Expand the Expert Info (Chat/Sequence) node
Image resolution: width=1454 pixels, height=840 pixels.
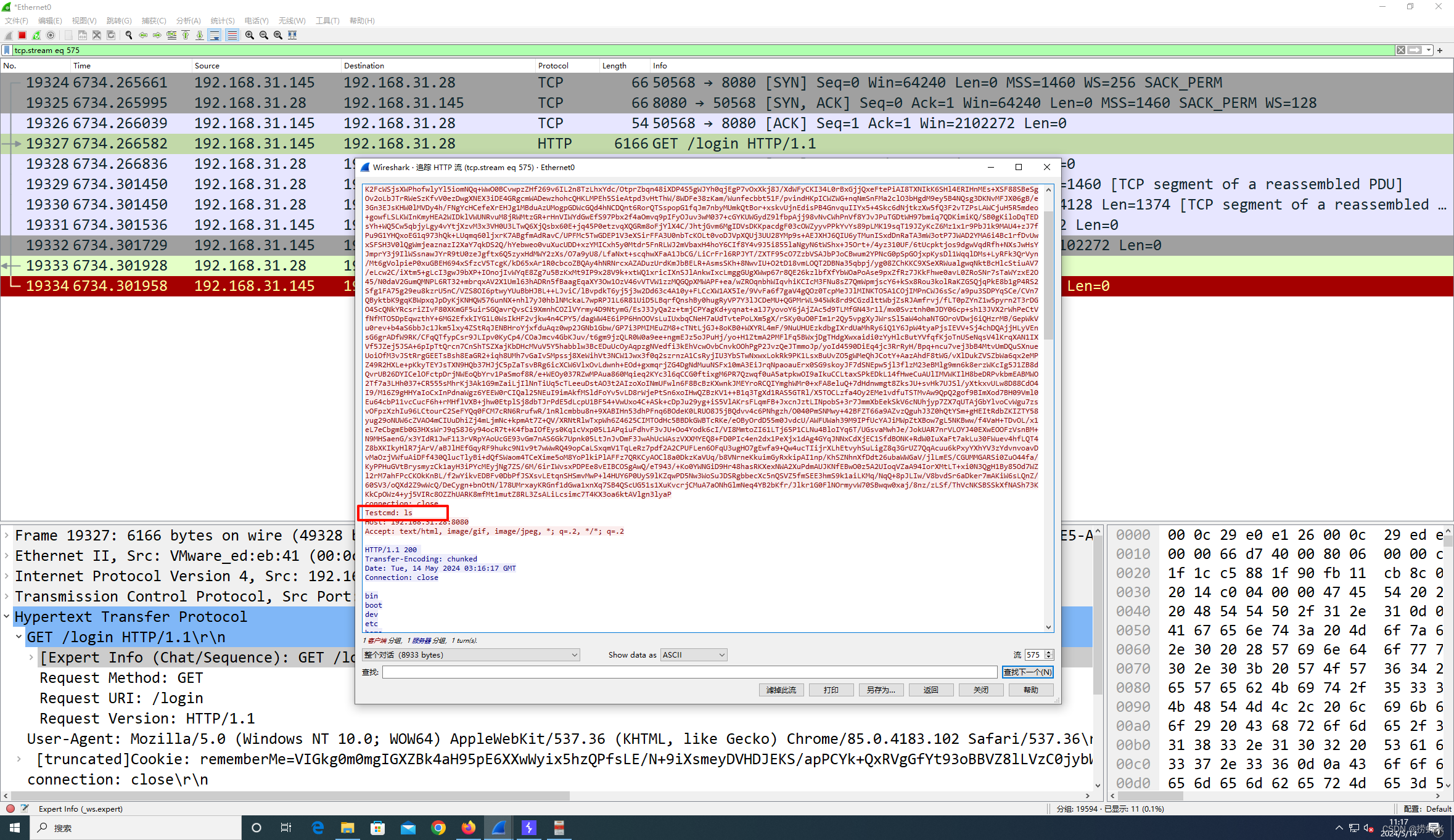[x=31, y=658]
